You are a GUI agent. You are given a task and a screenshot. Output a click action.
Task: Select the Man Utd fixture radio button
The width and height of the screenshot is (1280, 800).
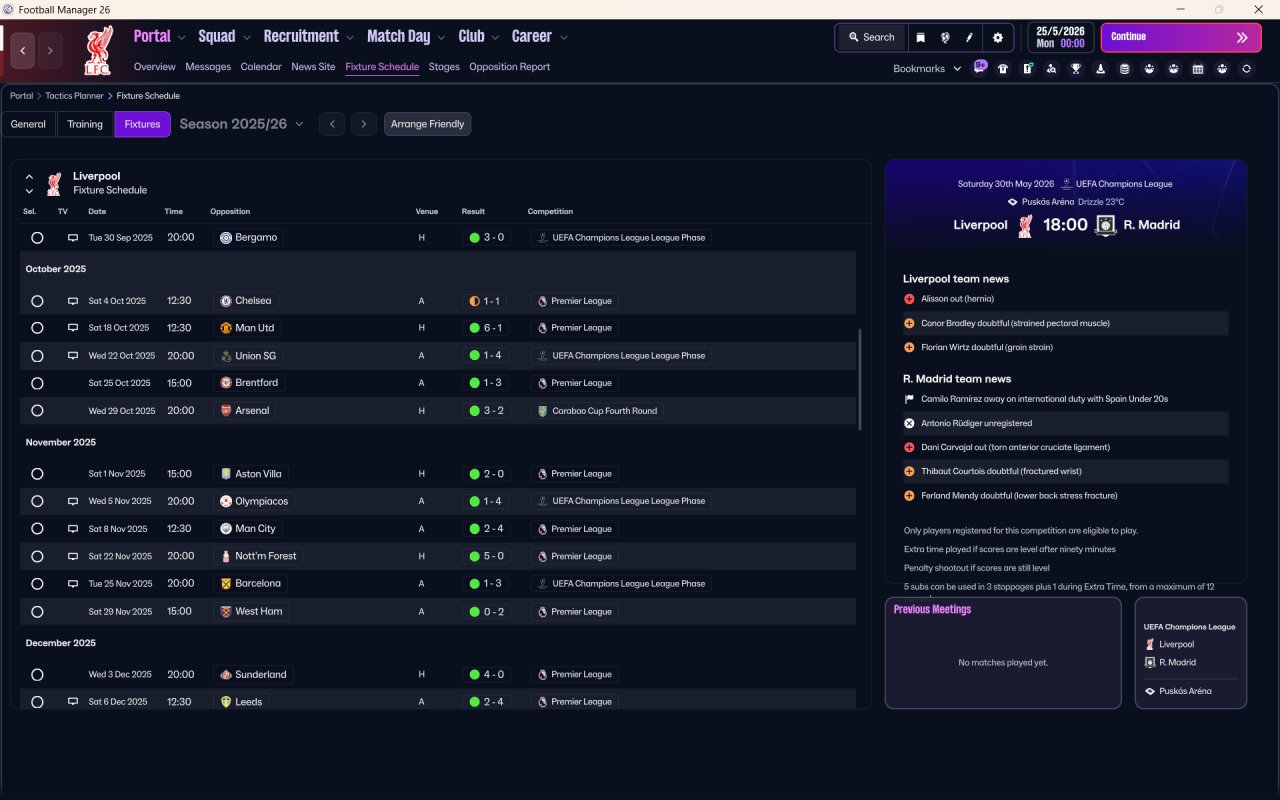tap(37, 328)
